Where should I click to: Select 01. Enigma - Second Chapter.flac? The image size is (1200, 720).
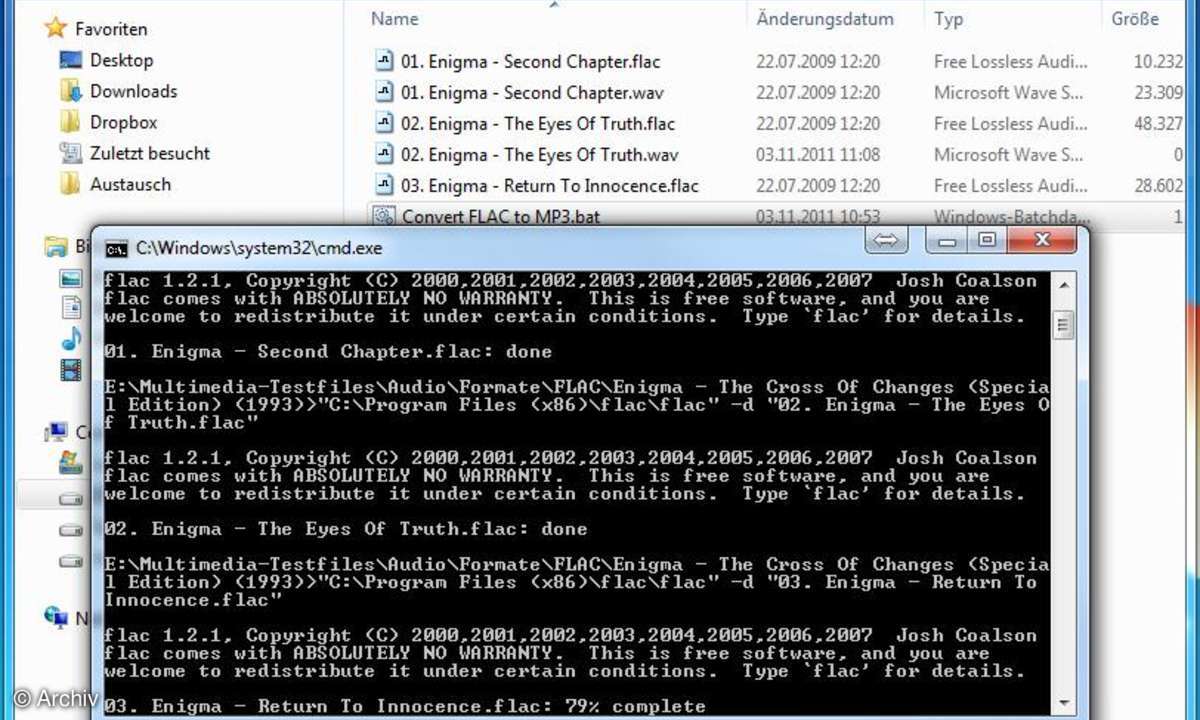[531, 61]
